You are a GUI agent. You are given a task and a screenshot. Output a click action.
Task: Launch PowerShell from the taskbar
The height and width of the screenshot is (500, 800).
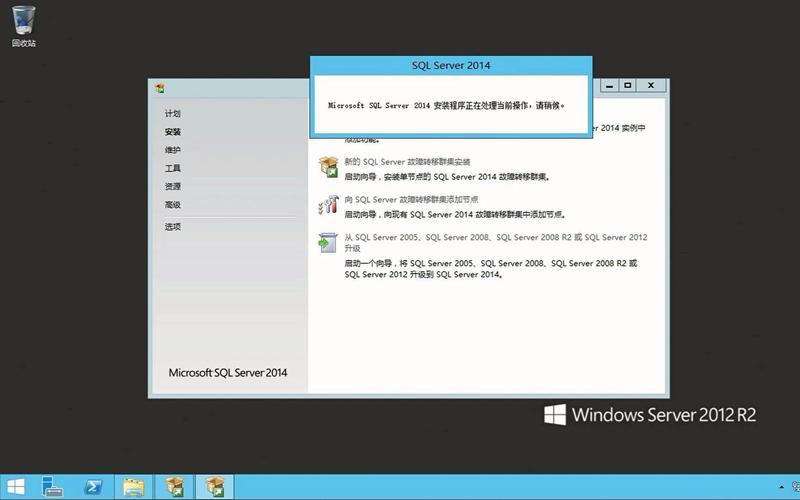(93, 487)
